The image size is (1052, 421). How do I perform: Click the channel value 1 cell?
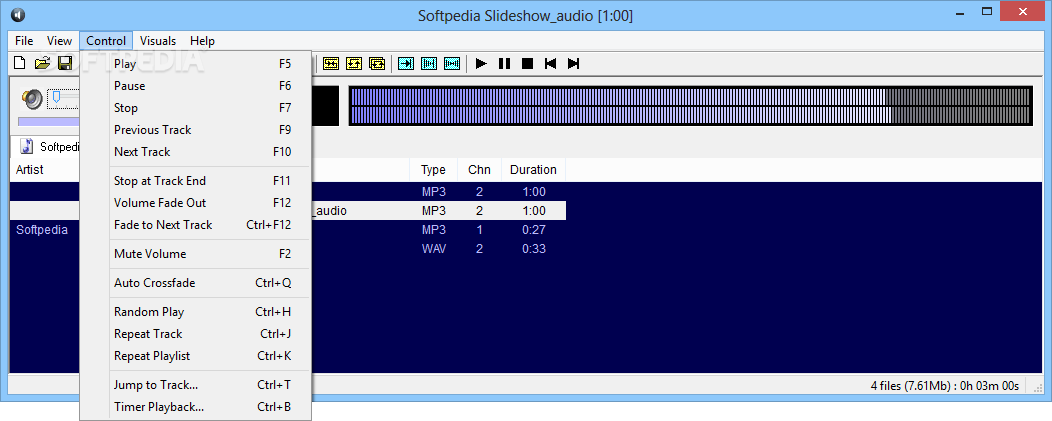pos(479,230)
